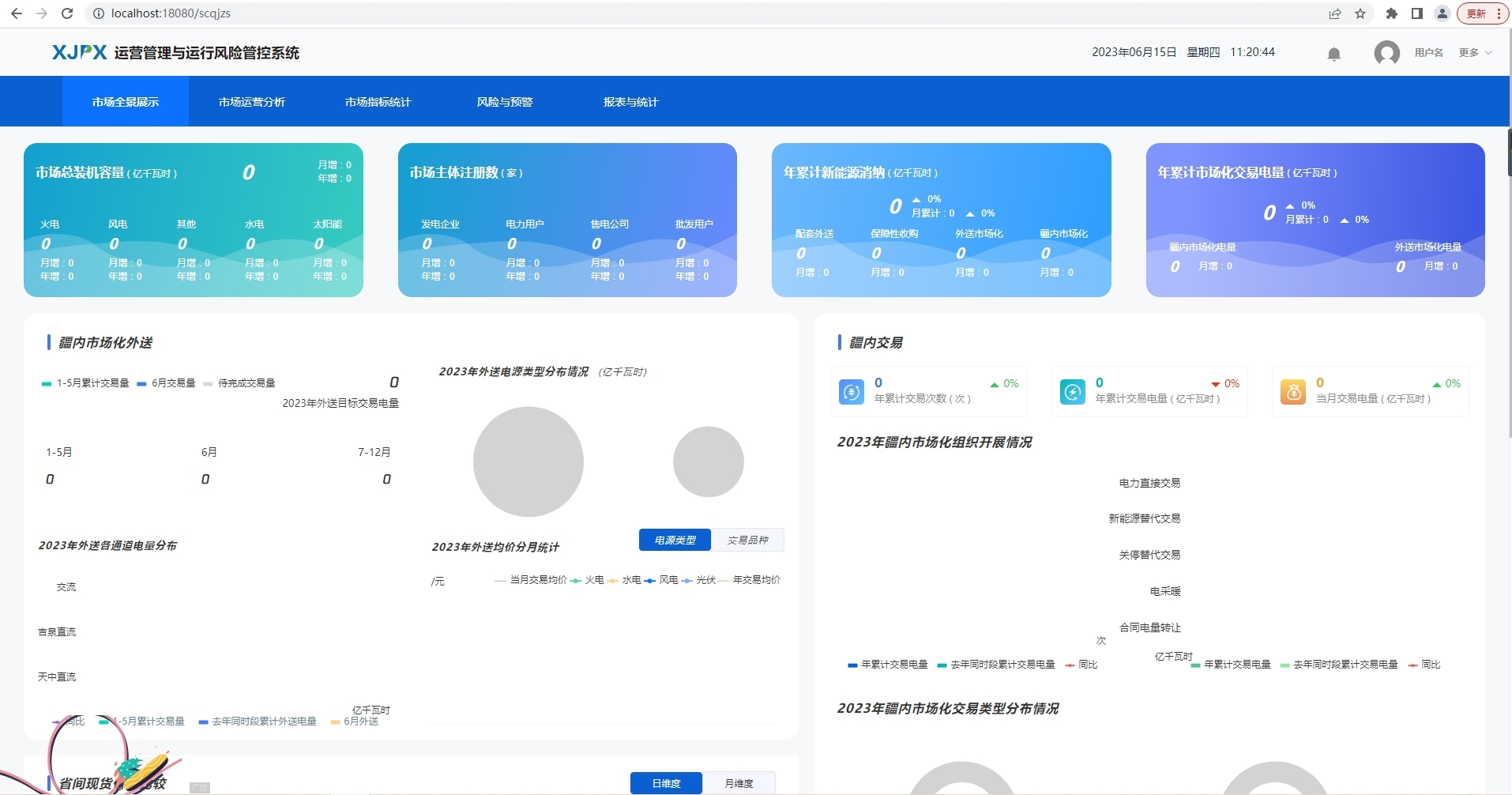Image resolution: width=1512 pixels, height=795 pixels.
Task: Toggle the 风电 legend series in price chart
Action: click(662, 580)
